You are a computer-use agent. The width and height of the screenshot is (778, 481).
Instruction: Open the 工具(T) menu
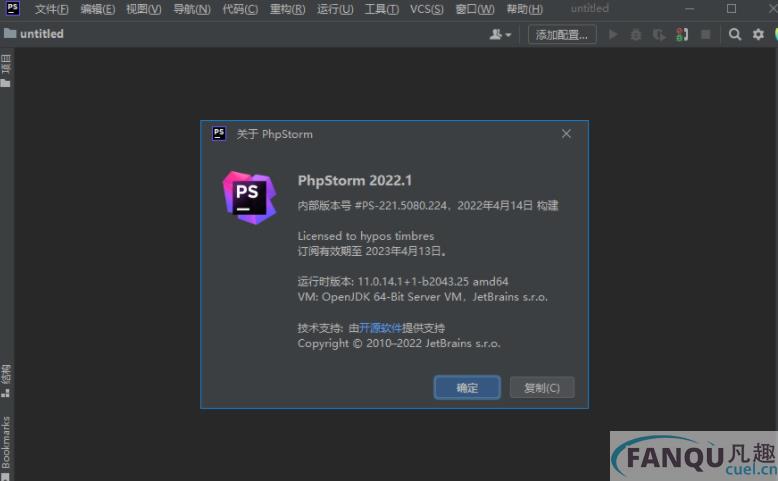point(382,9)
